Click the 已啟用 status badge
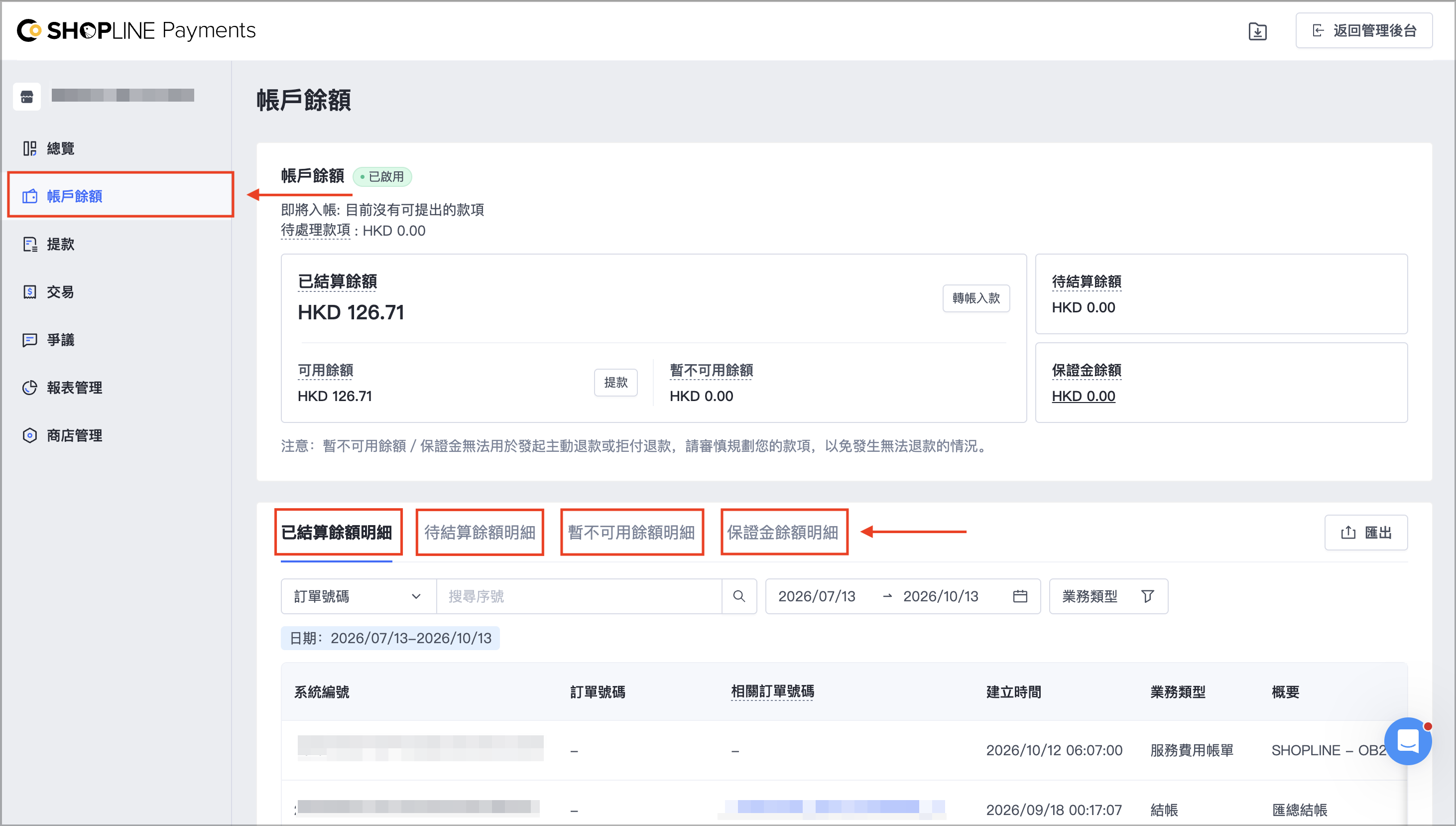This screenshot has width=1456, height=826. (x=382, y=176)
